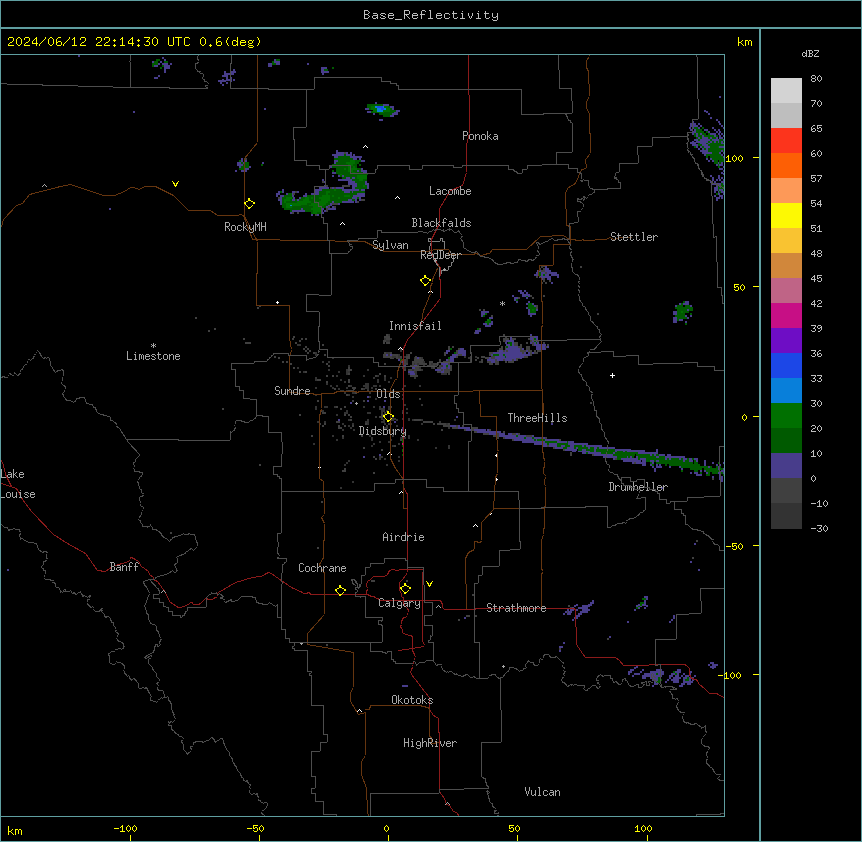This screenshot has width=862, height=842.
Task: Click the yellow 54 dBZ legend swatch
Action: [786, 215]
